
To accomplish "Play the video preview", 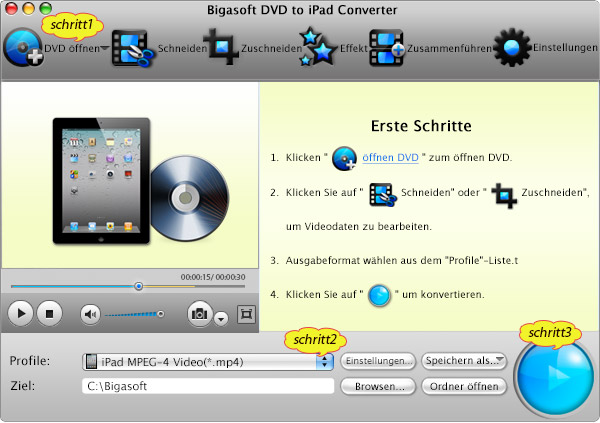I will click(21, 314).
